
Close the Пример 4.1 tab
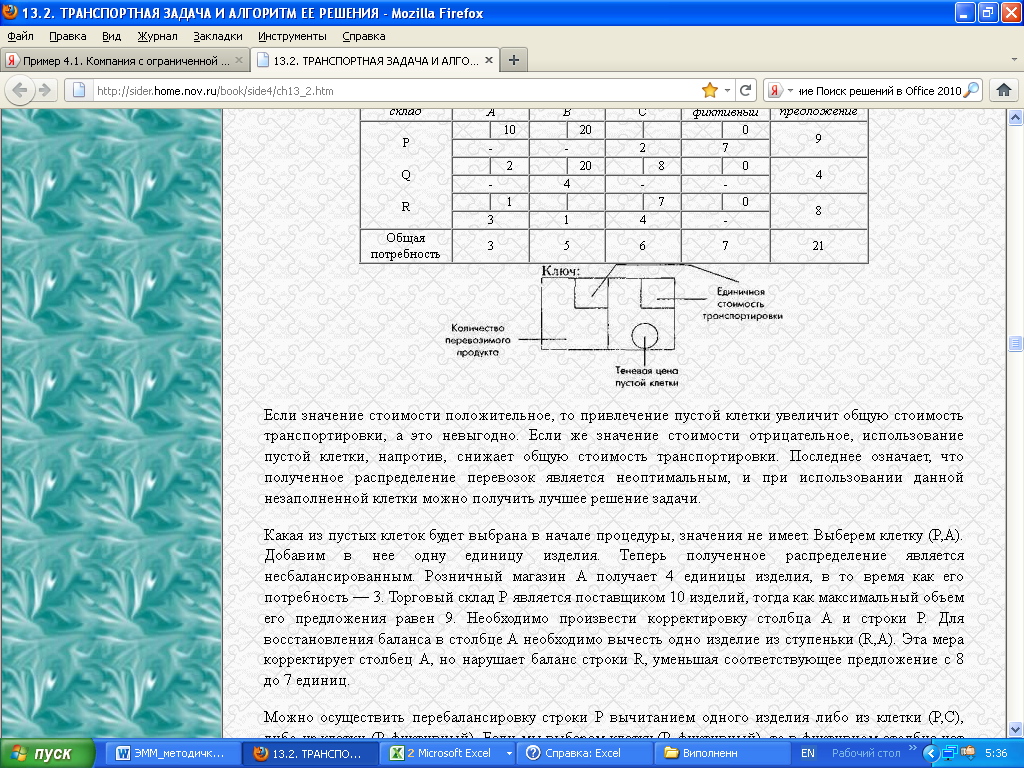238,61
